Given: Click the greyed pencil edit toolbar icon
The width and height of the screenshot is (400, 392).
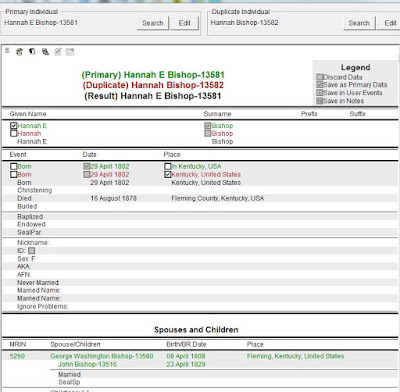Looking at the screenshot, I should [58, 51].
